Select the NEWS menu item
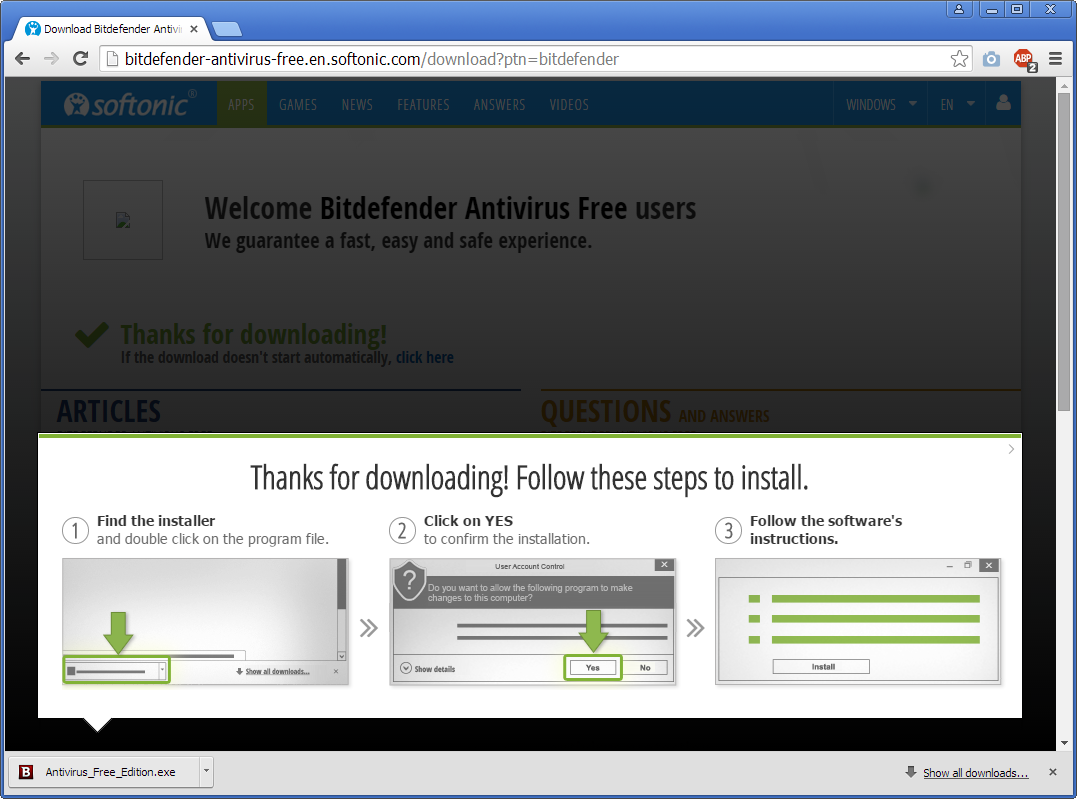1077x799 pixels. (x=357, y=104)
